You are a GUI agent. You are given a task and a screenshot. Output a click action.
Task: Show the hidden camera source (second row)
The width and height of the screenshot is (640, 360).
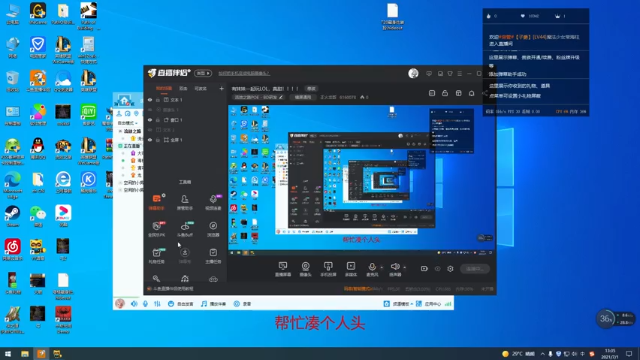(x=150, y=110)
